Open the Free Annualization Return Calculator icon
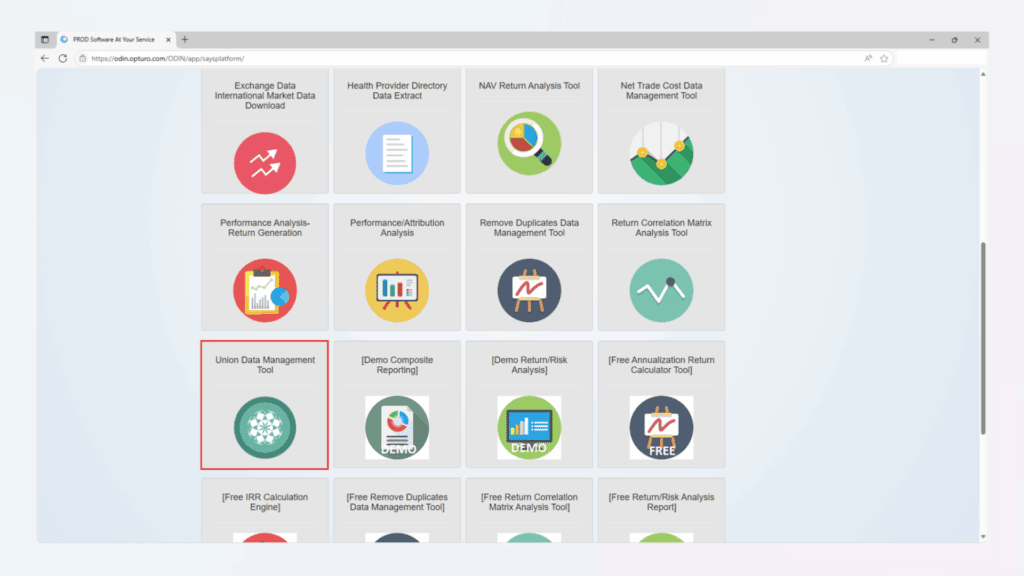This screenshot has width=1024, height=576. click(661, 428)
